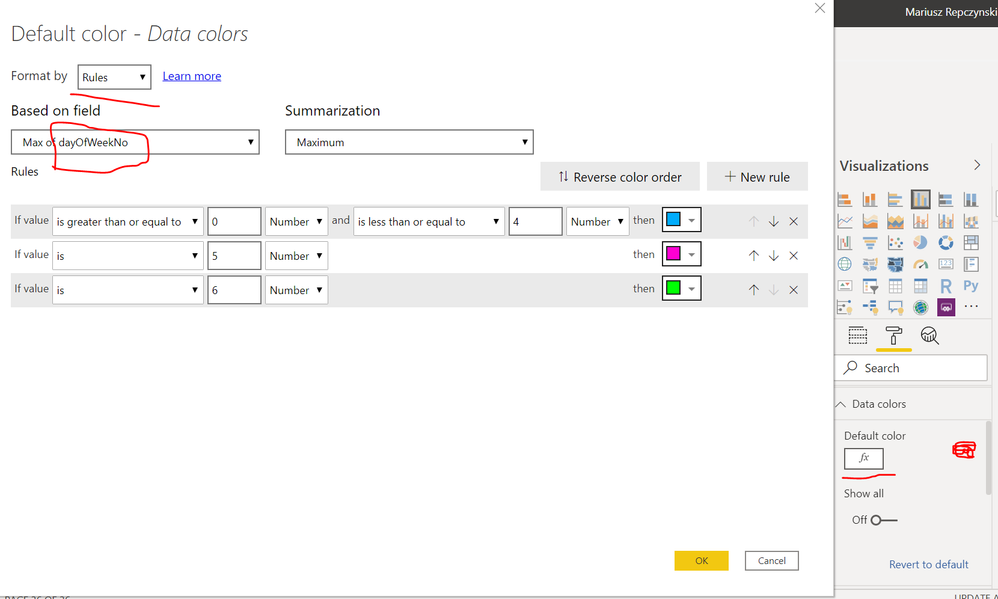Image resolution: width=998 pixels, height=599 pixels.
Task: Select the Treemap visual
Action: click(971, 243)
